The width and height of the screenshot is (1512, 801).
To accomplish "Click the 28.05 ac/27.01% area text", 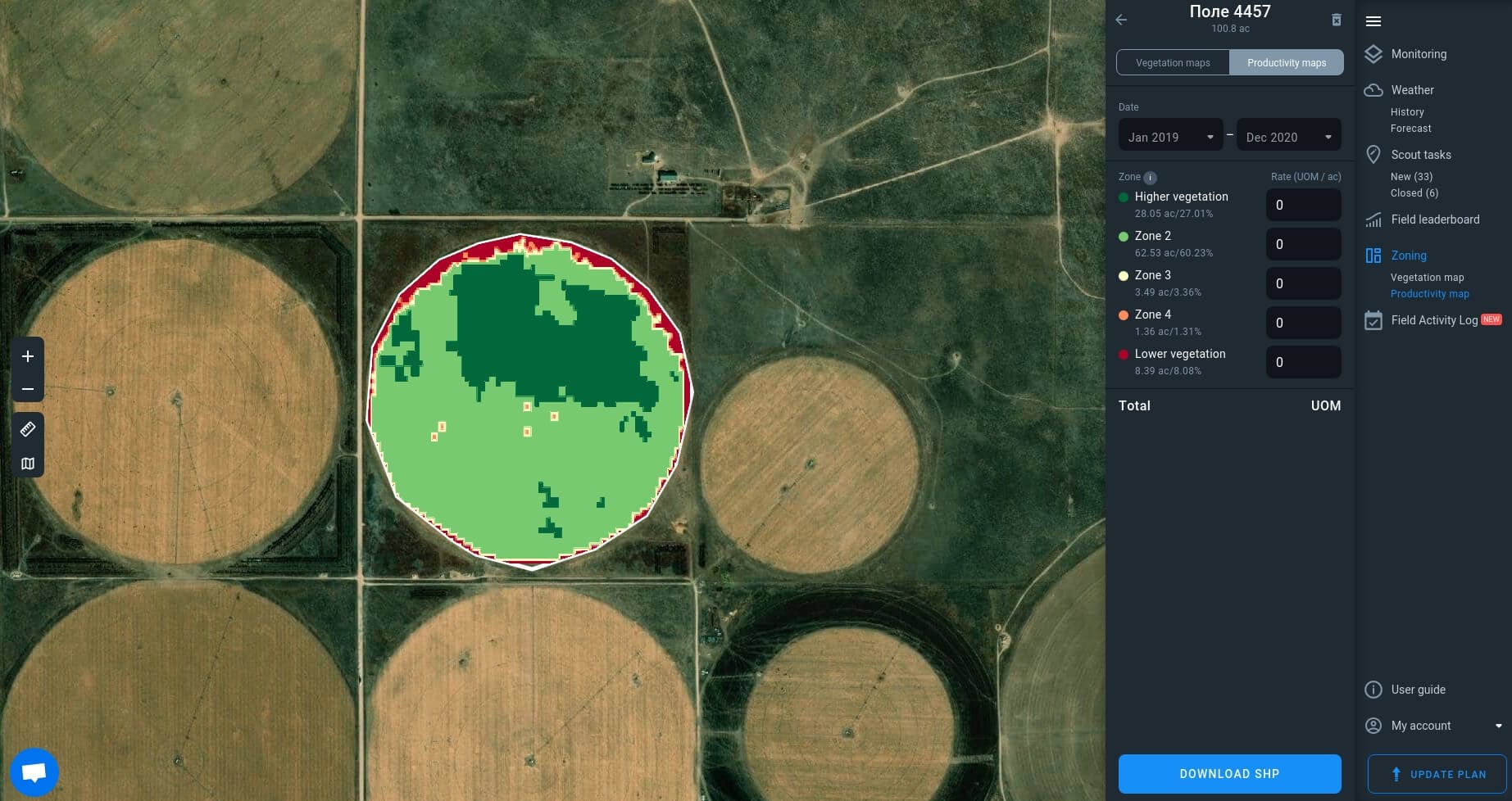I will pyautogui.click(x=1174, y=214).
